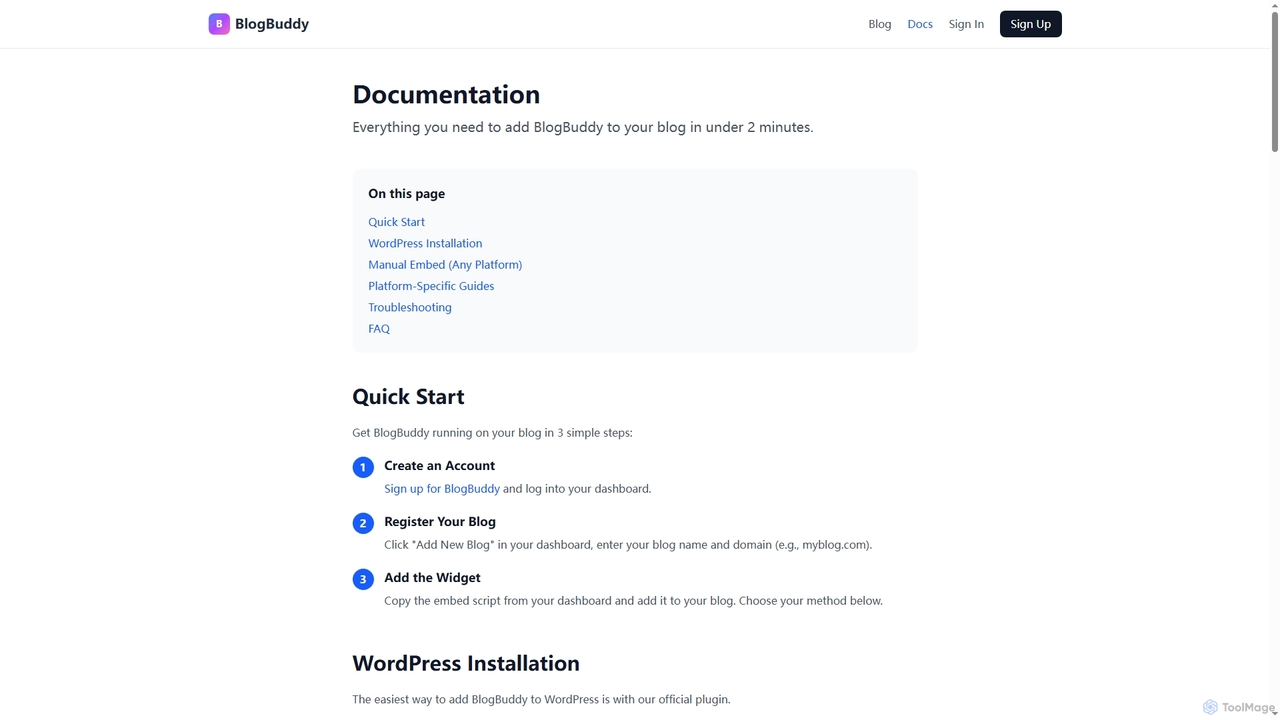
Task: Click step 3 number badge
Action: [363, 579]
